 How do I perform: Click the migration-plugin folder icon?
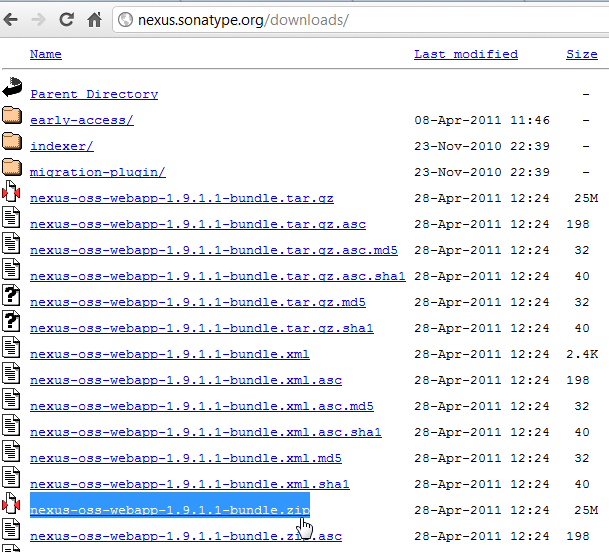[x=12, y=167]
